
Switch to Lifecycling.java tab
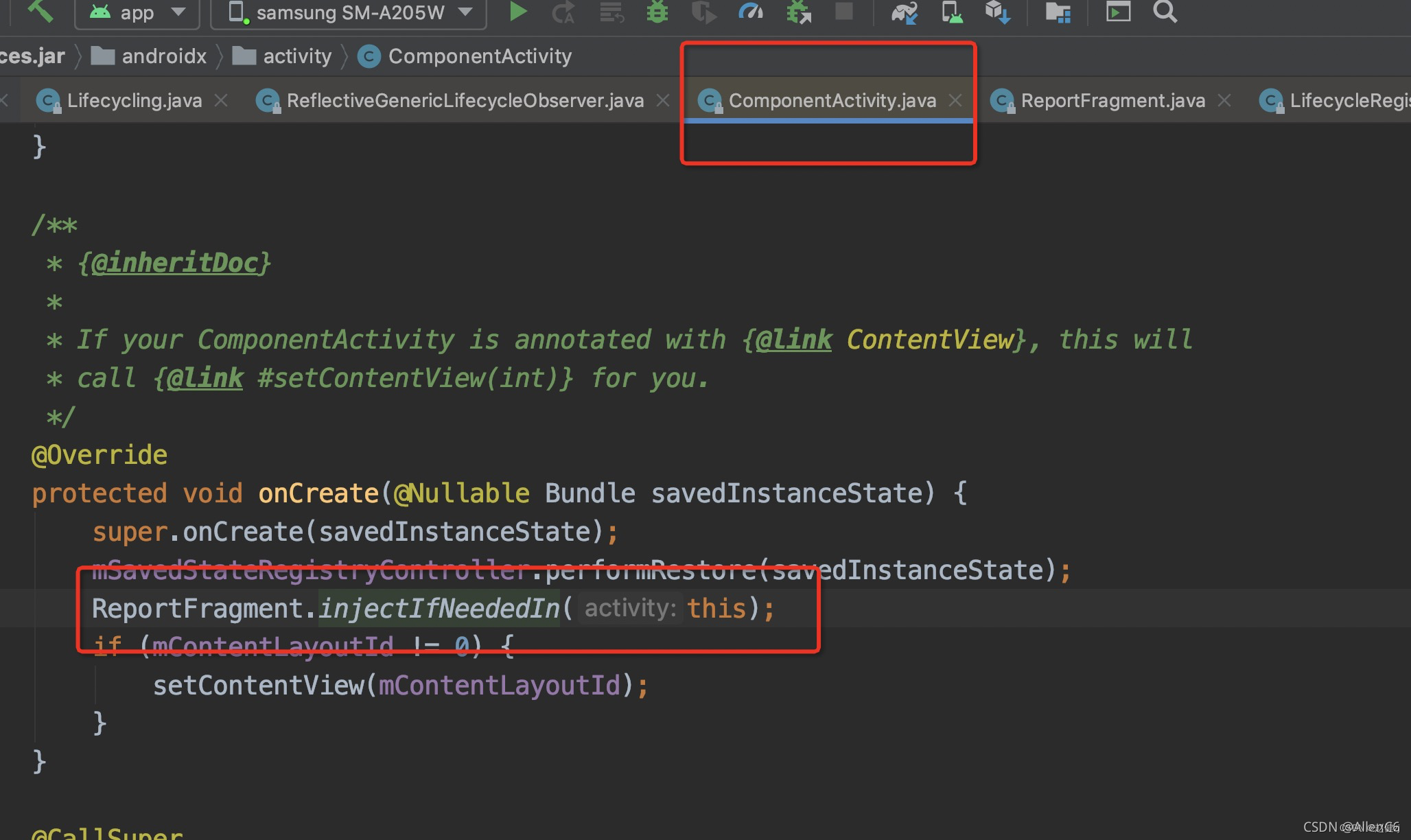click(134, 101)
